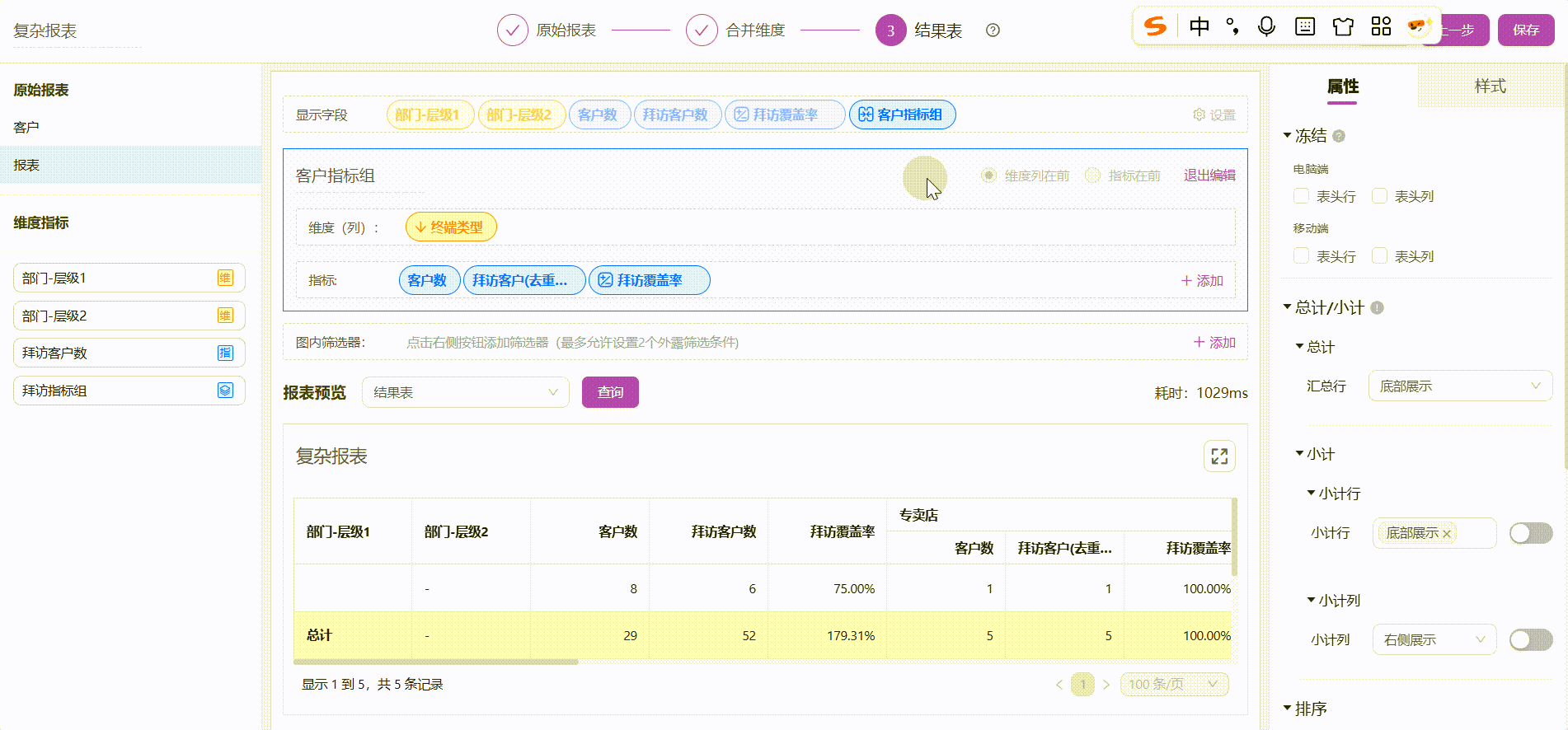Image resolution: width=1568 pixels, height=730 pixels.
Task: Collapse the 小计 subsection
Action: click(1299, 453)
